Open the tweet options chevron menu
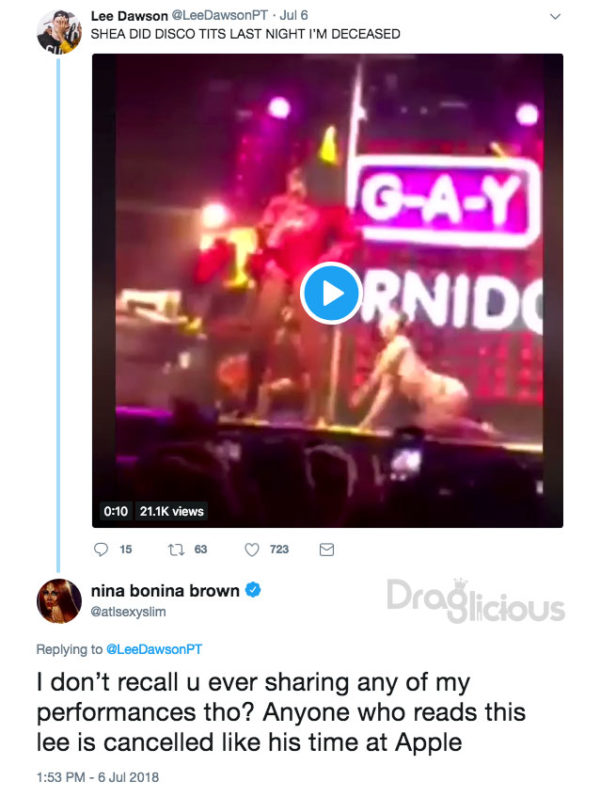600x797 pixels. (556, 16)
